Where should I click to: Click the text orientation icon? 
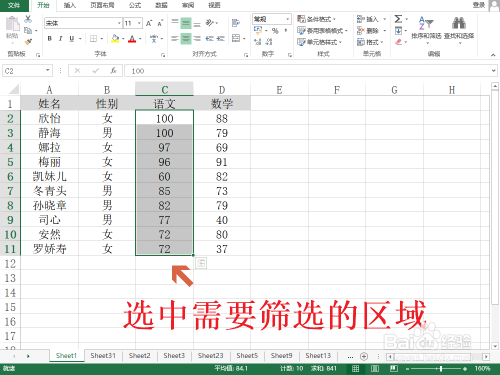(210, 23)
